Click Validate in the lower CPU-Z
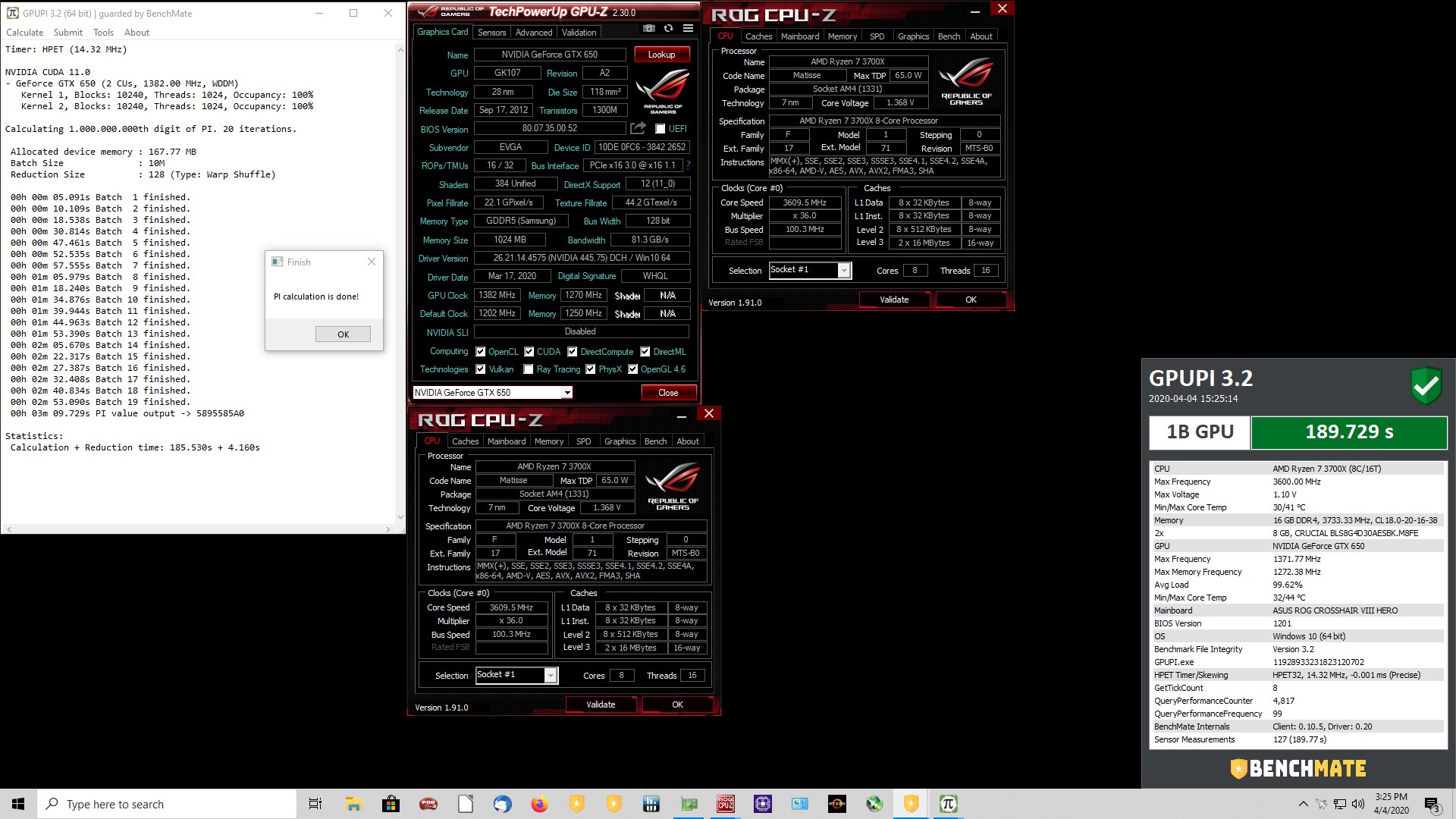 601,704
